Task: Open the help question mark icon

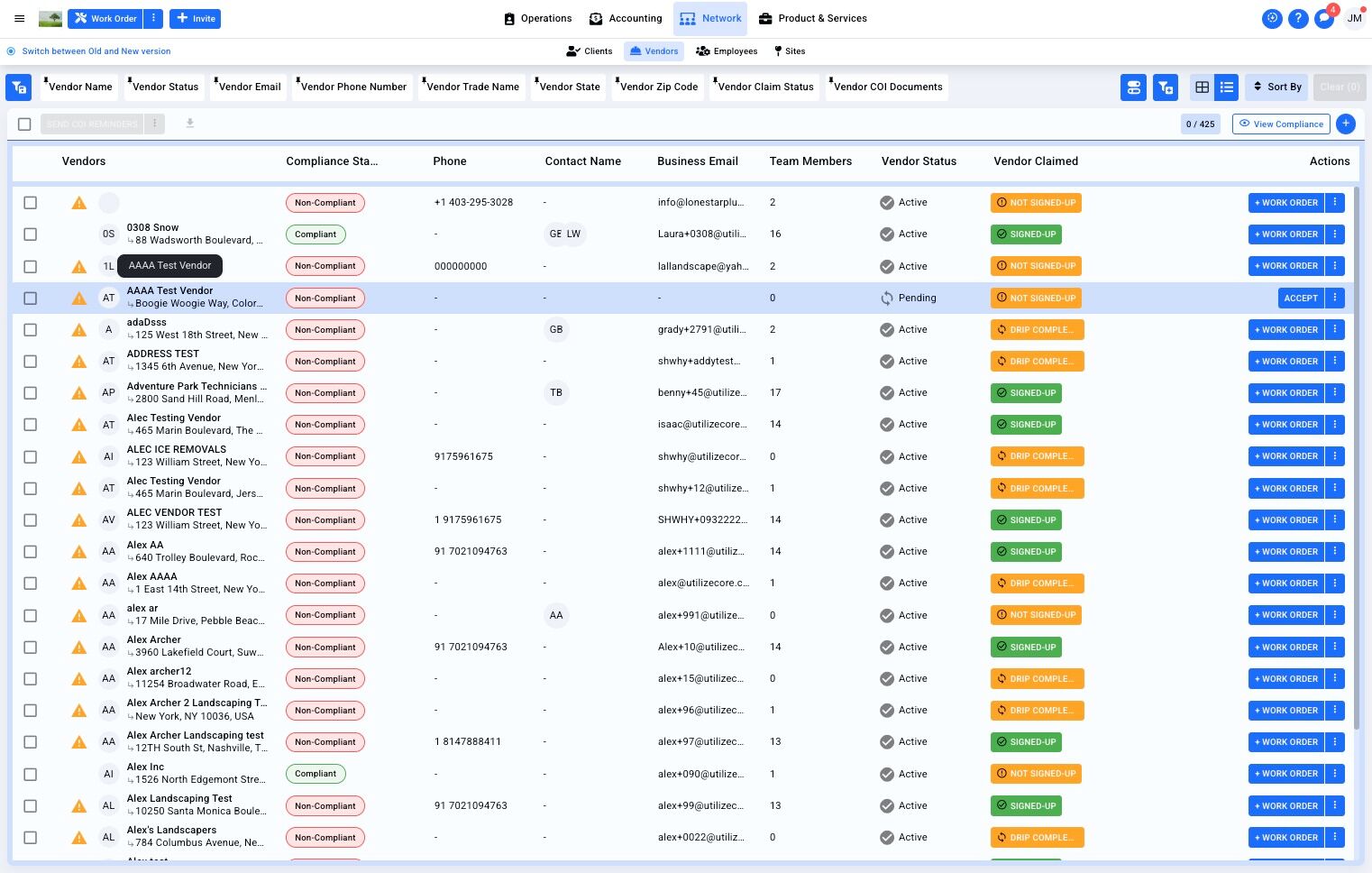Action: [x=1298, y=18]
